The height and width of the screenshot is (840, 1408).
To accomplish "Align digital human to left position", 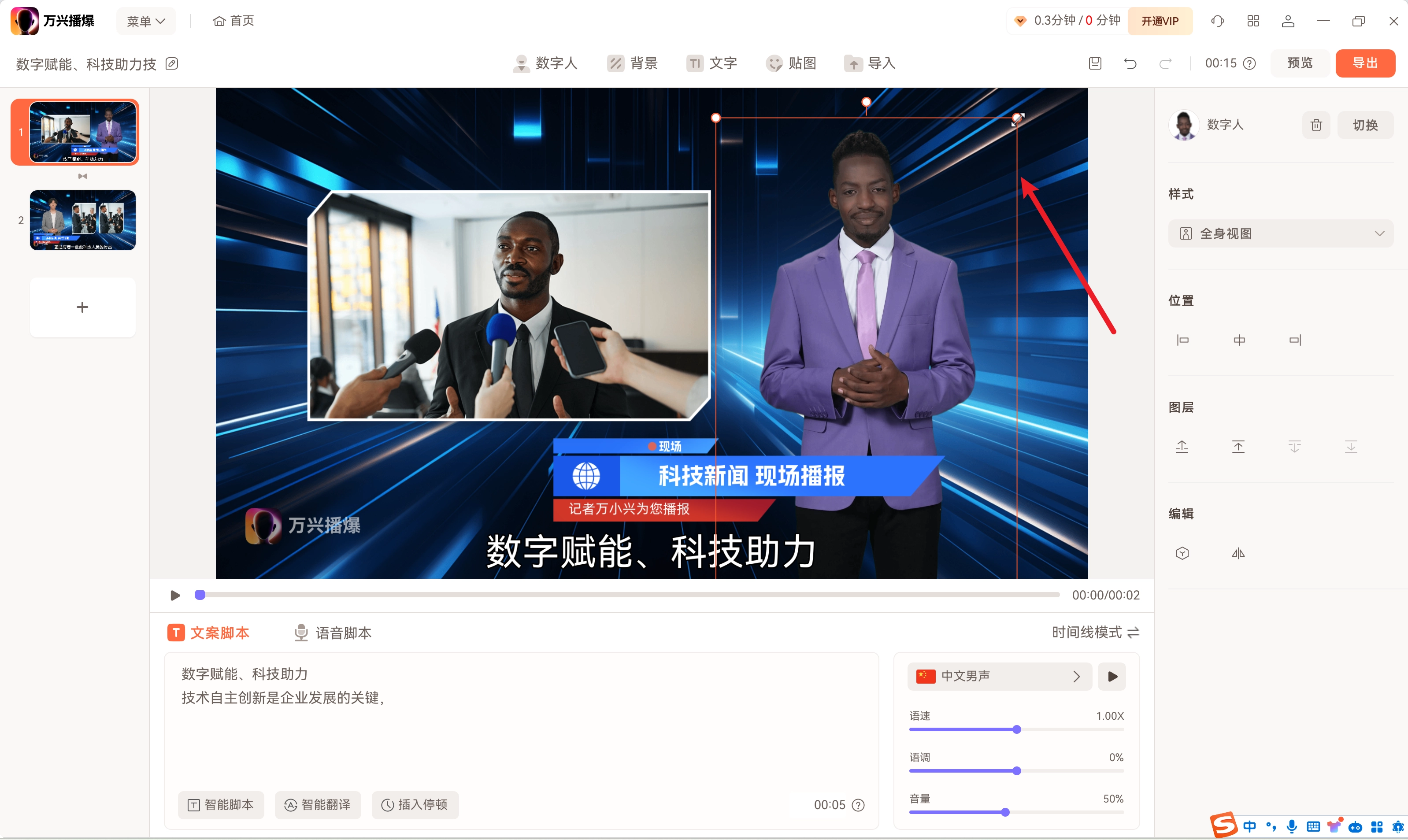I will (x=1183, y=340).
